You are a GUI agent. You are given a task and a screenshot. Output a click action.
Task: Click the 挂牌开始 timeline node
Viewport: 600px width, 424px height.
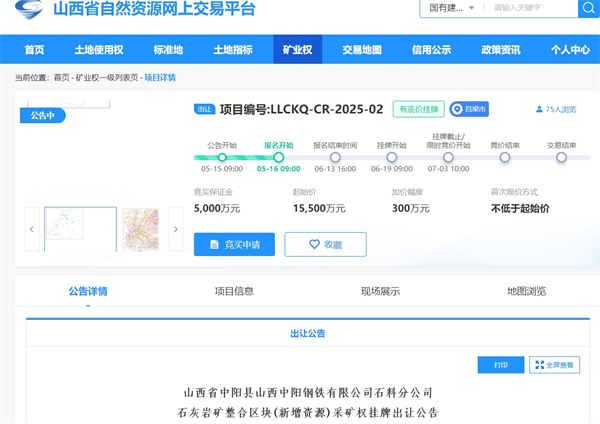coord(391,157)
